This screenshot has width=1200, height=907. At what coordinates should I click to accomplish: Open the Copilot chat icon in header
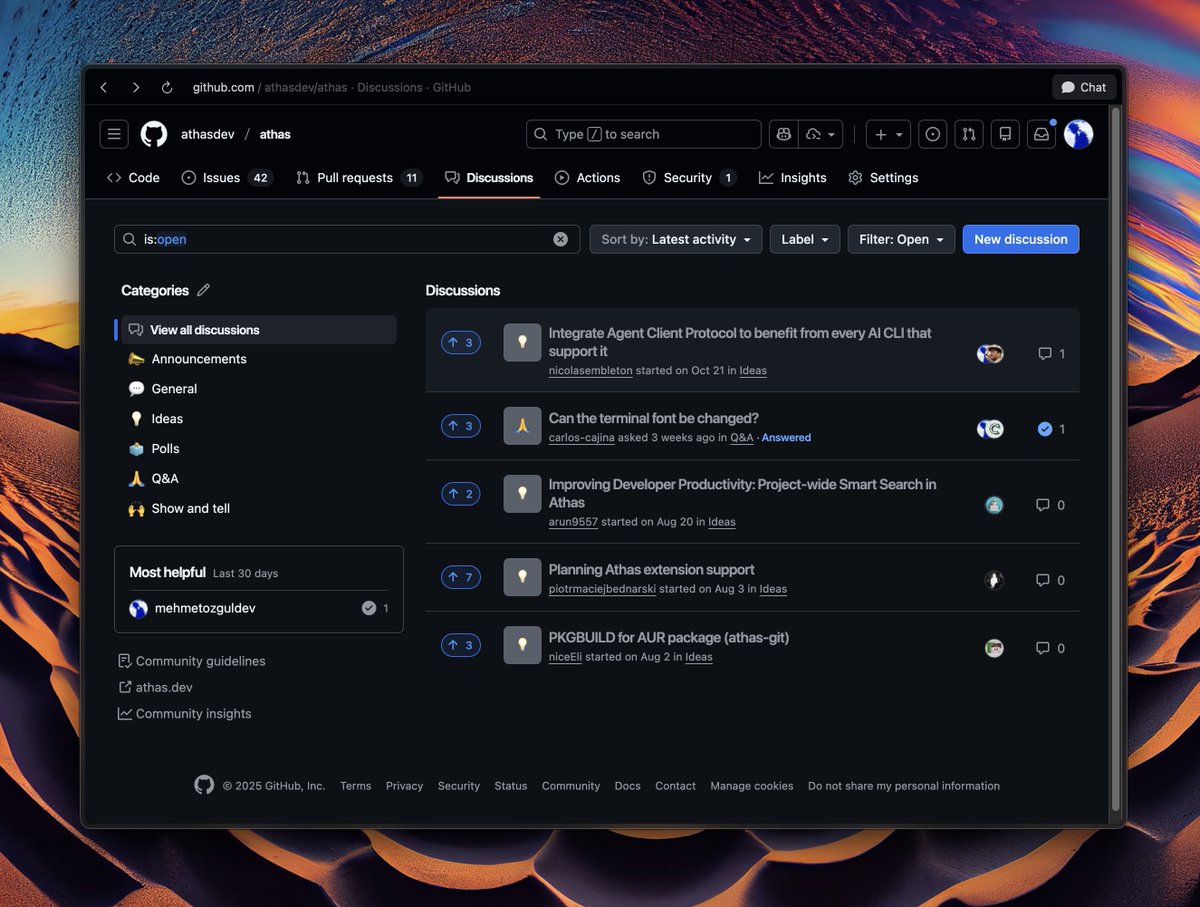click(x=783, y=134)
